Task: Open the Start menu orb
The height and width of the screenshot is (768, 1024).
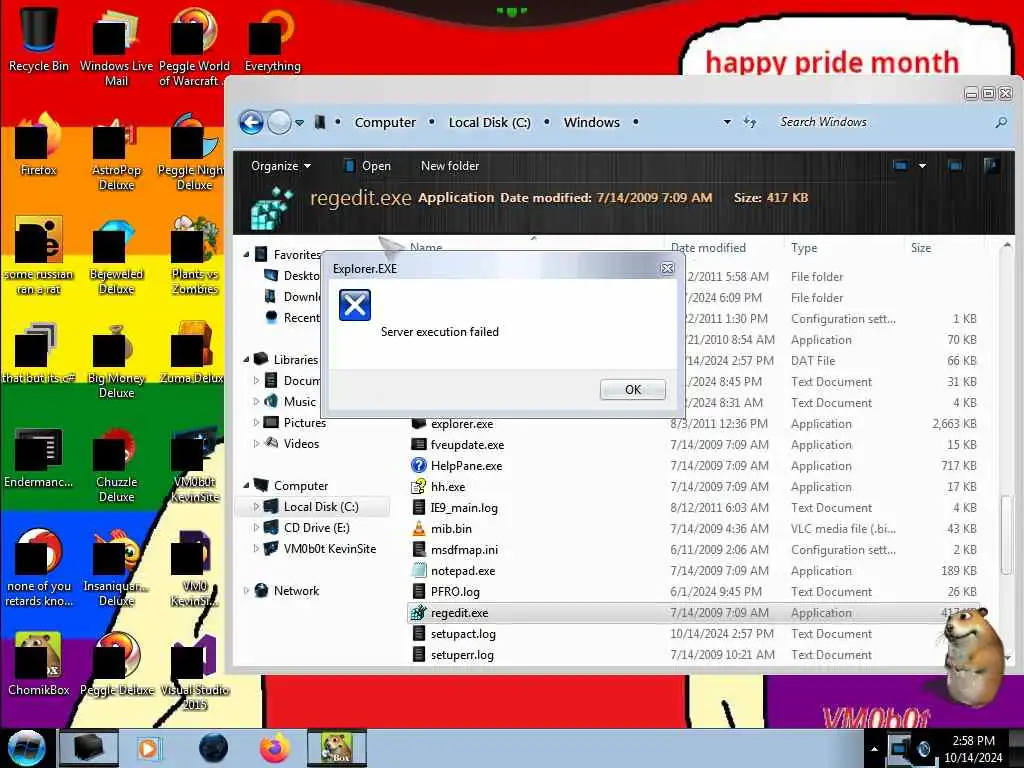Action: click(x=27, y=748)
